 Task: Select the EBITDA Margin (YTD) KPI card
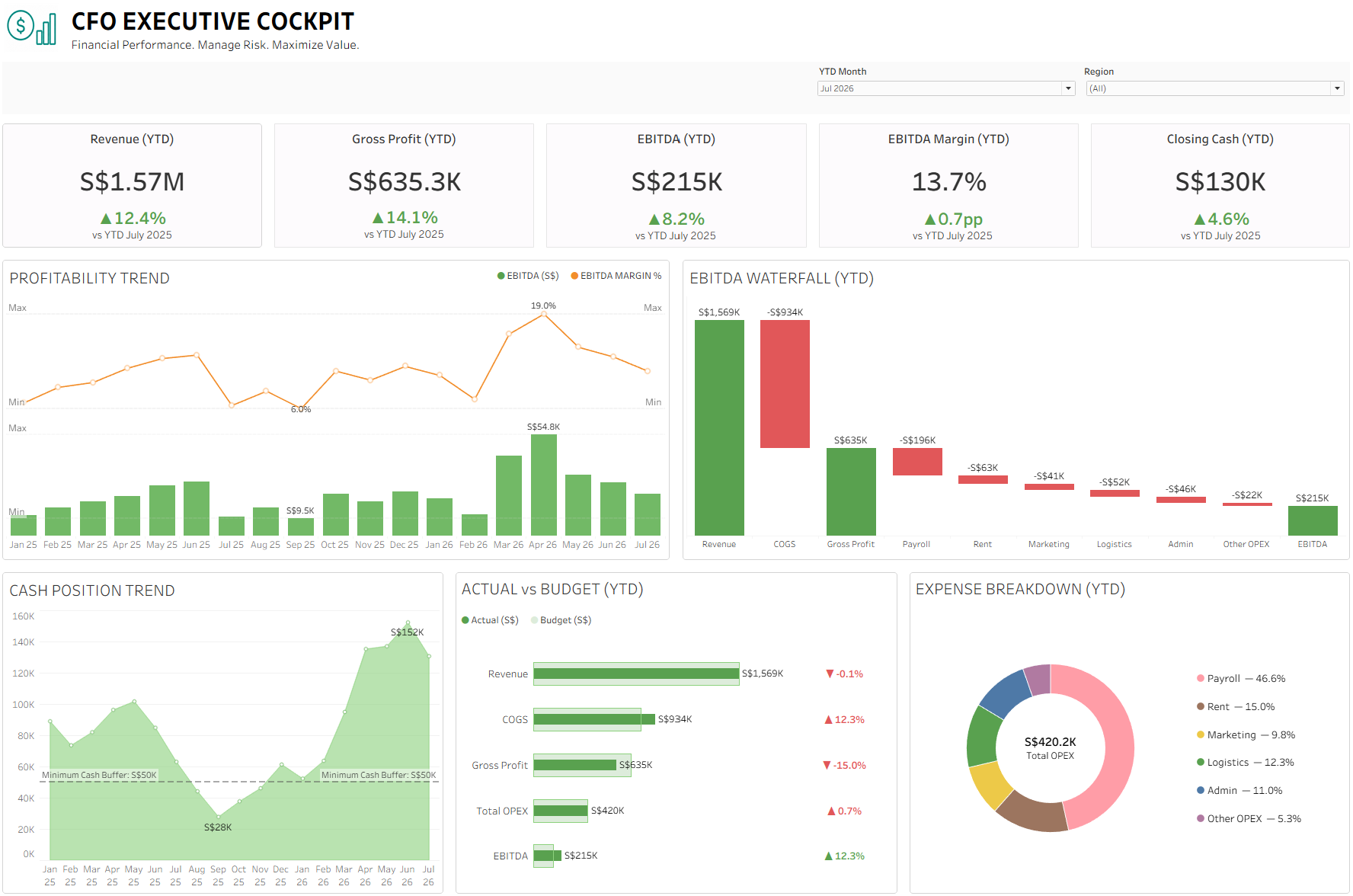click(x=948, y=186)
